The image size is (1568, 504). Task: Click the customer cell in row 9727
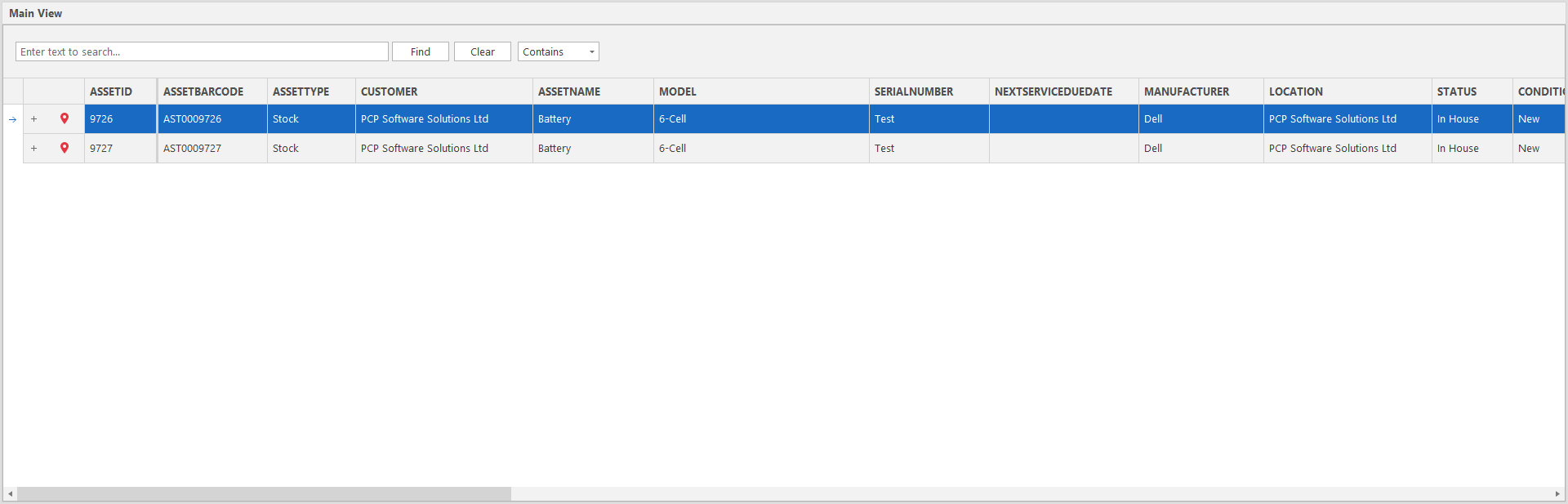click(444, 148)
